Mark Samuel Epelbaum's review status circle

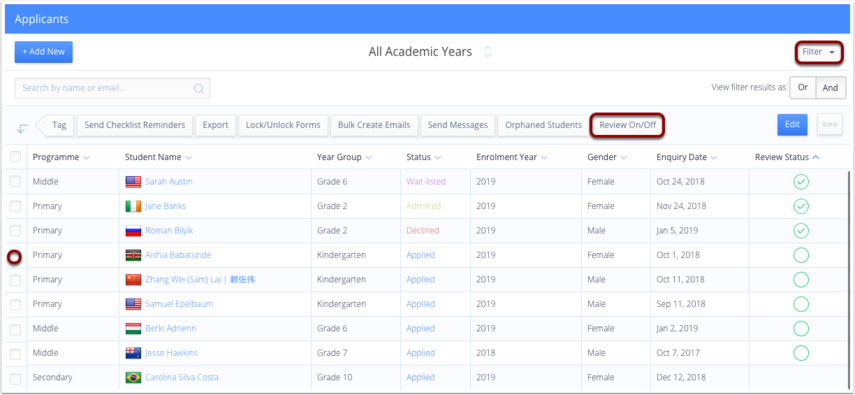800,304
